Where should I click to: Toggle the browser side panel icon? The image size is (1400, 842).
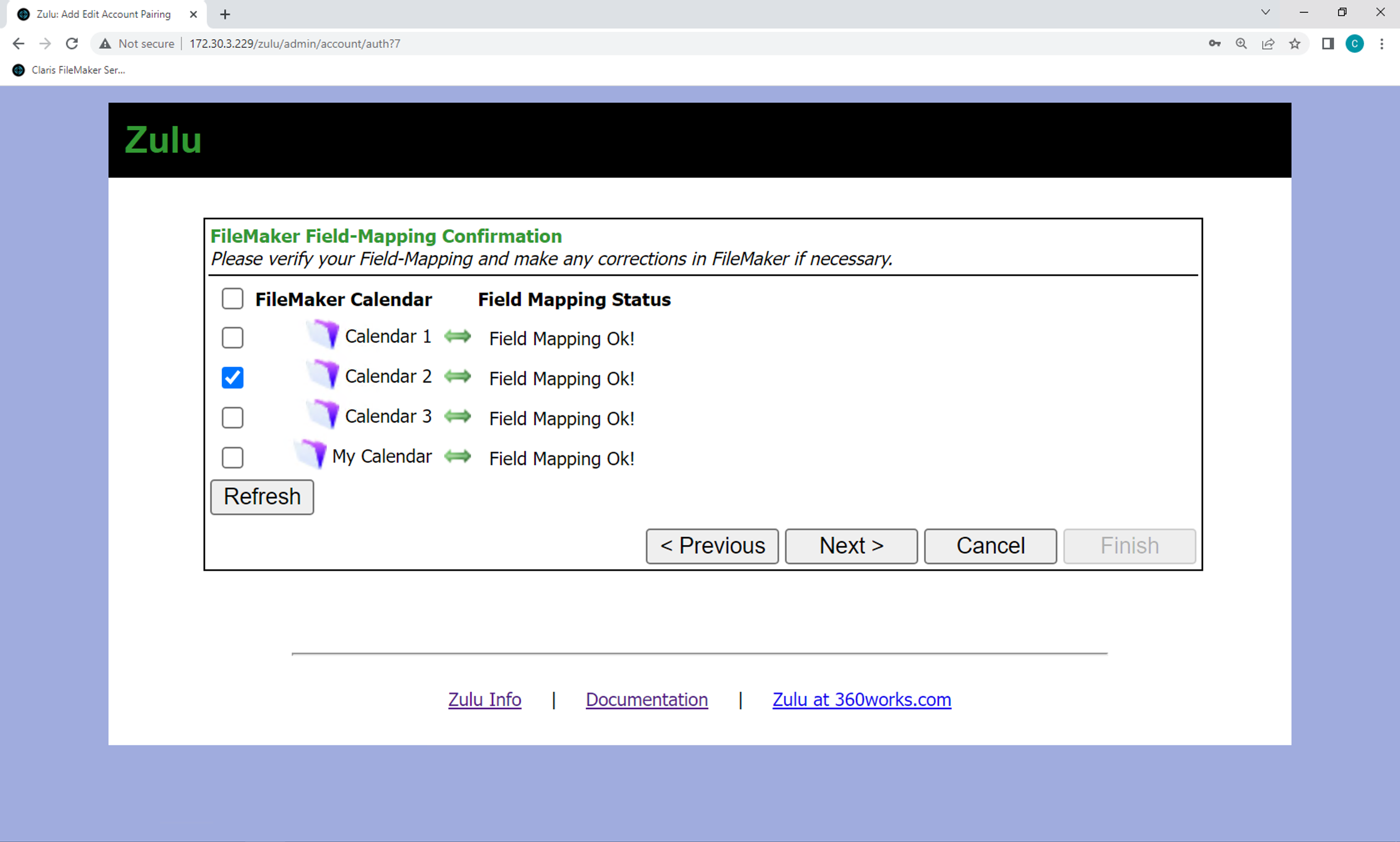coord(1327,44)
